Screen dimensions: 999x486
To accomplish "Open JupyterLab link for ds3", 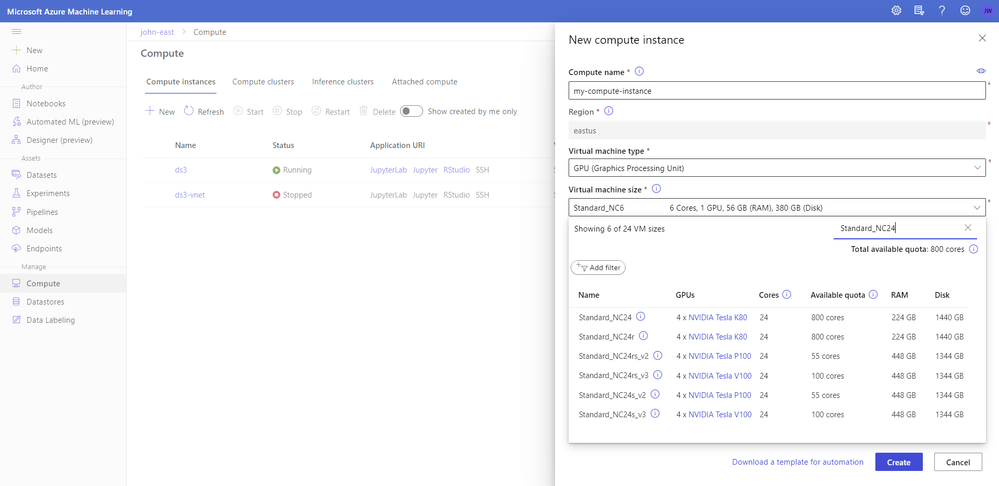I will pyautogui.click(x=388, y=170).
